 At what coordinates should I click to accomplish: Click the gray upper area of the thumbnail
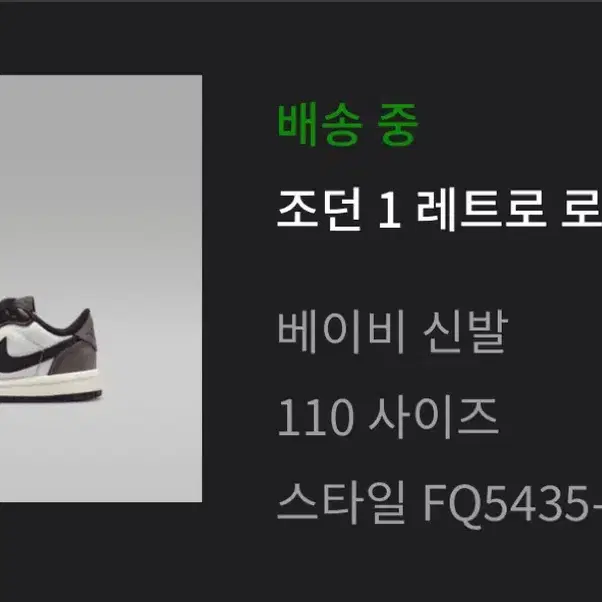point(101,173)
